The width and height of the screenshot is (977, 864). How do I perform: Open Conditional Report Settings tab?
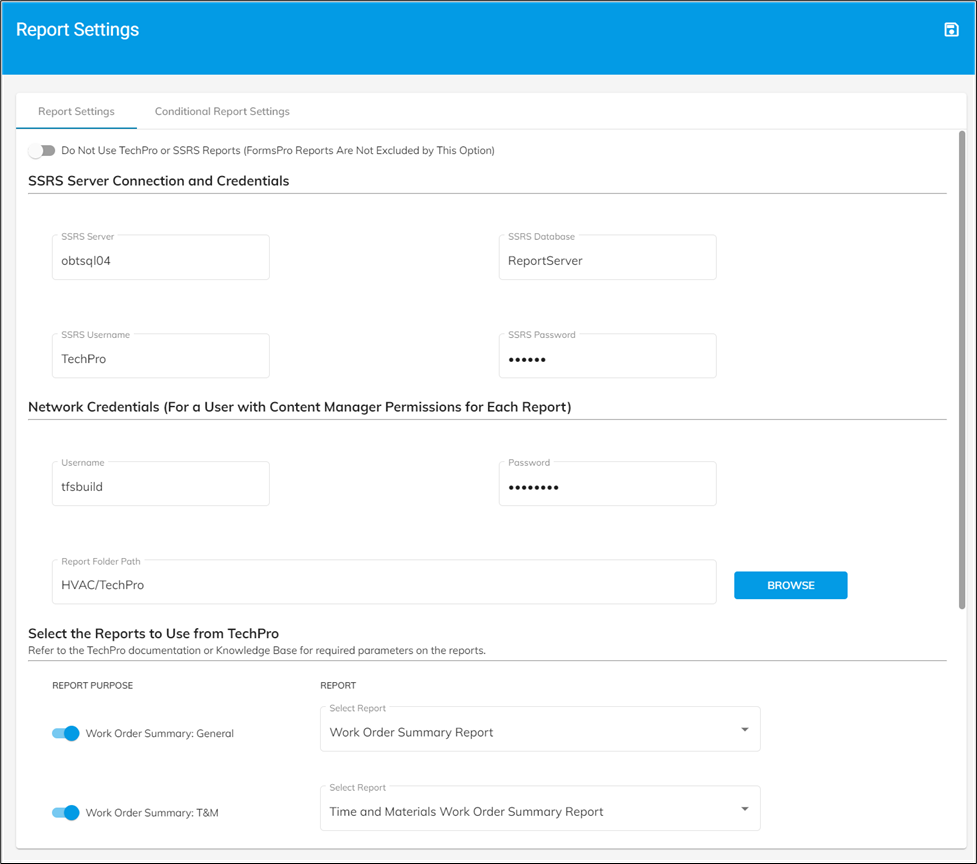222,112
